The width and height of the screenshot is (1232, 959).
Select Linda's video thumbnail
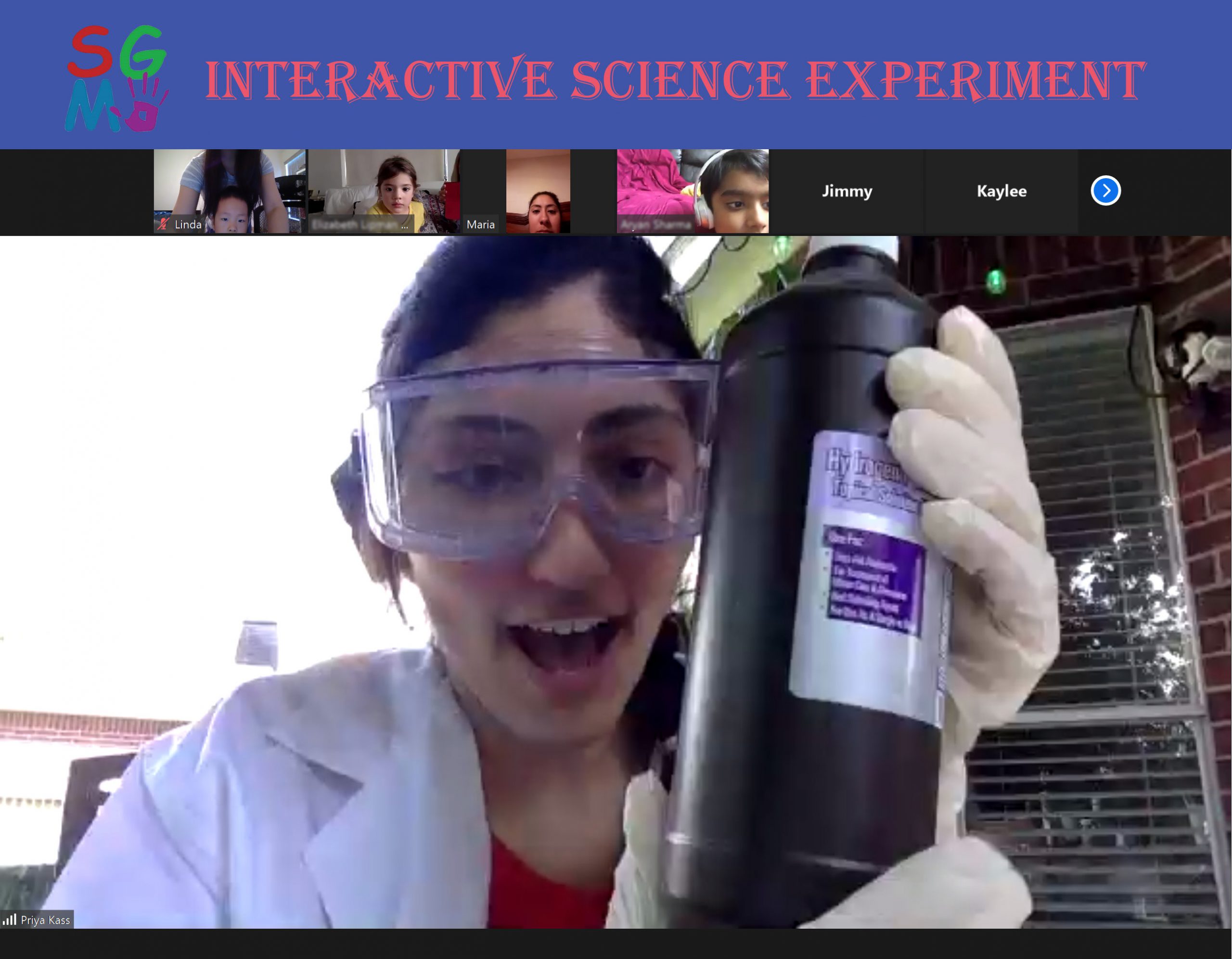point(230,191)
